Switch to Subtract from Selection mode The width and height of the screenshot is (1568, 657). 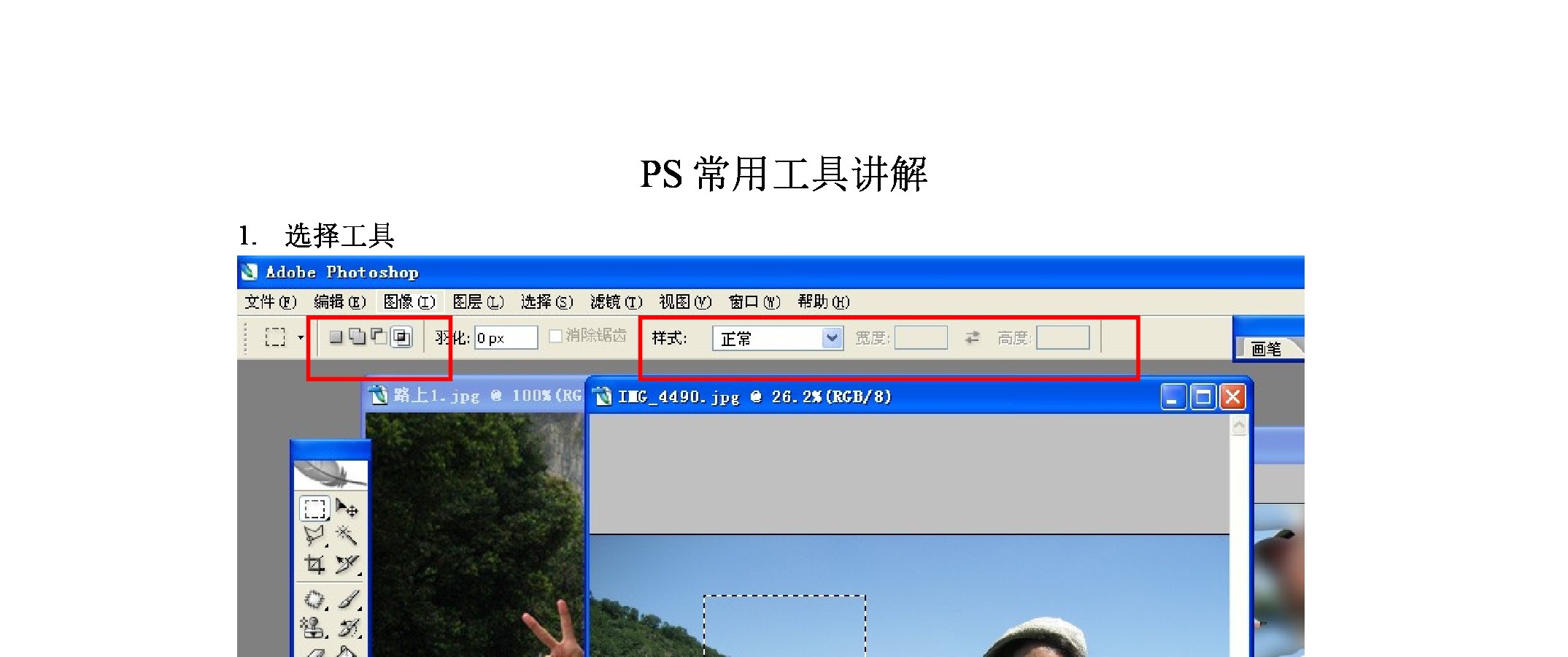pyautogui.click(x=379, y=337)
